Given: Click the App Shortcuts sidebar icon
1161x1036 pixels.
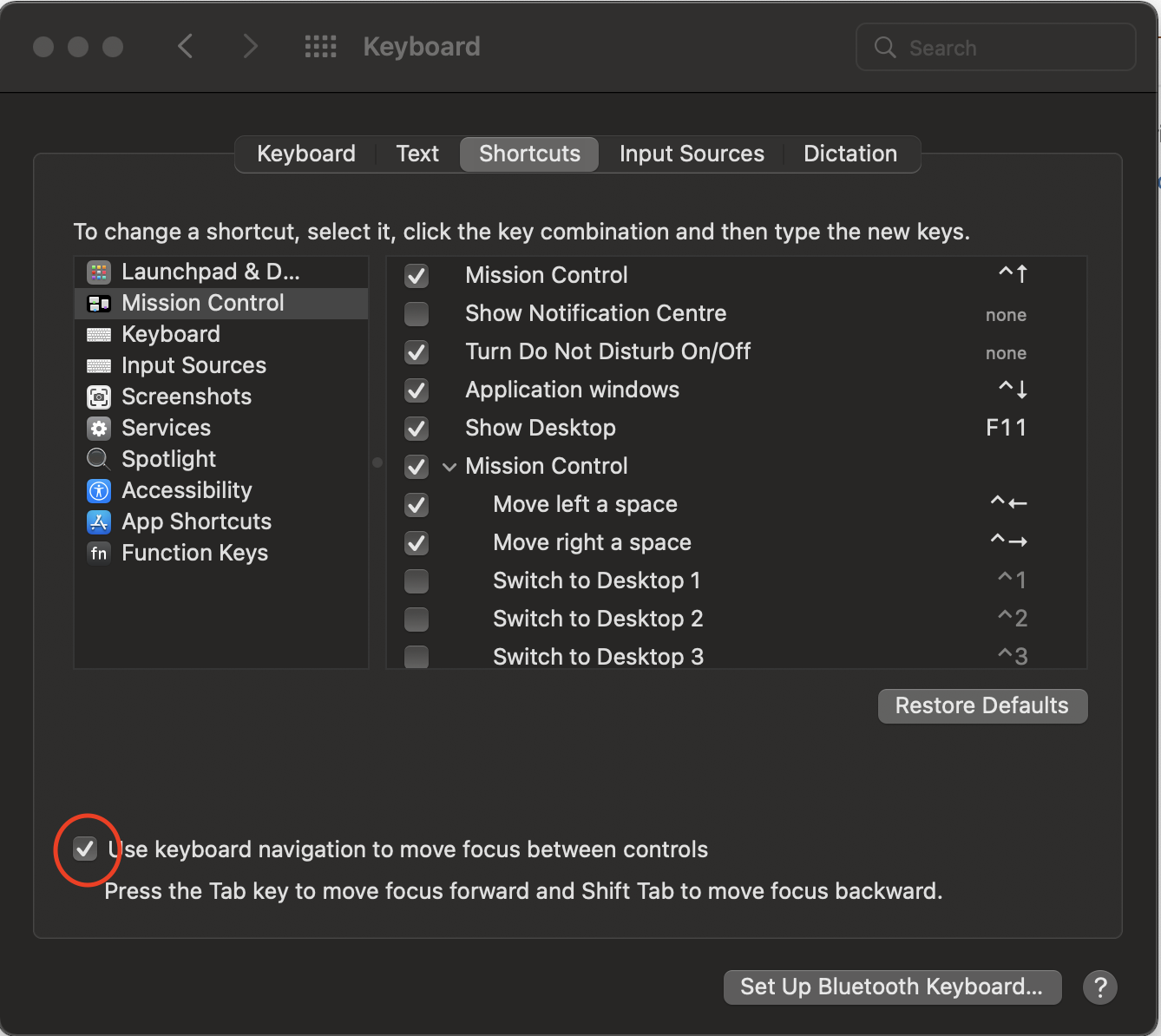Looking at the screenshot, I should [99, 521].
